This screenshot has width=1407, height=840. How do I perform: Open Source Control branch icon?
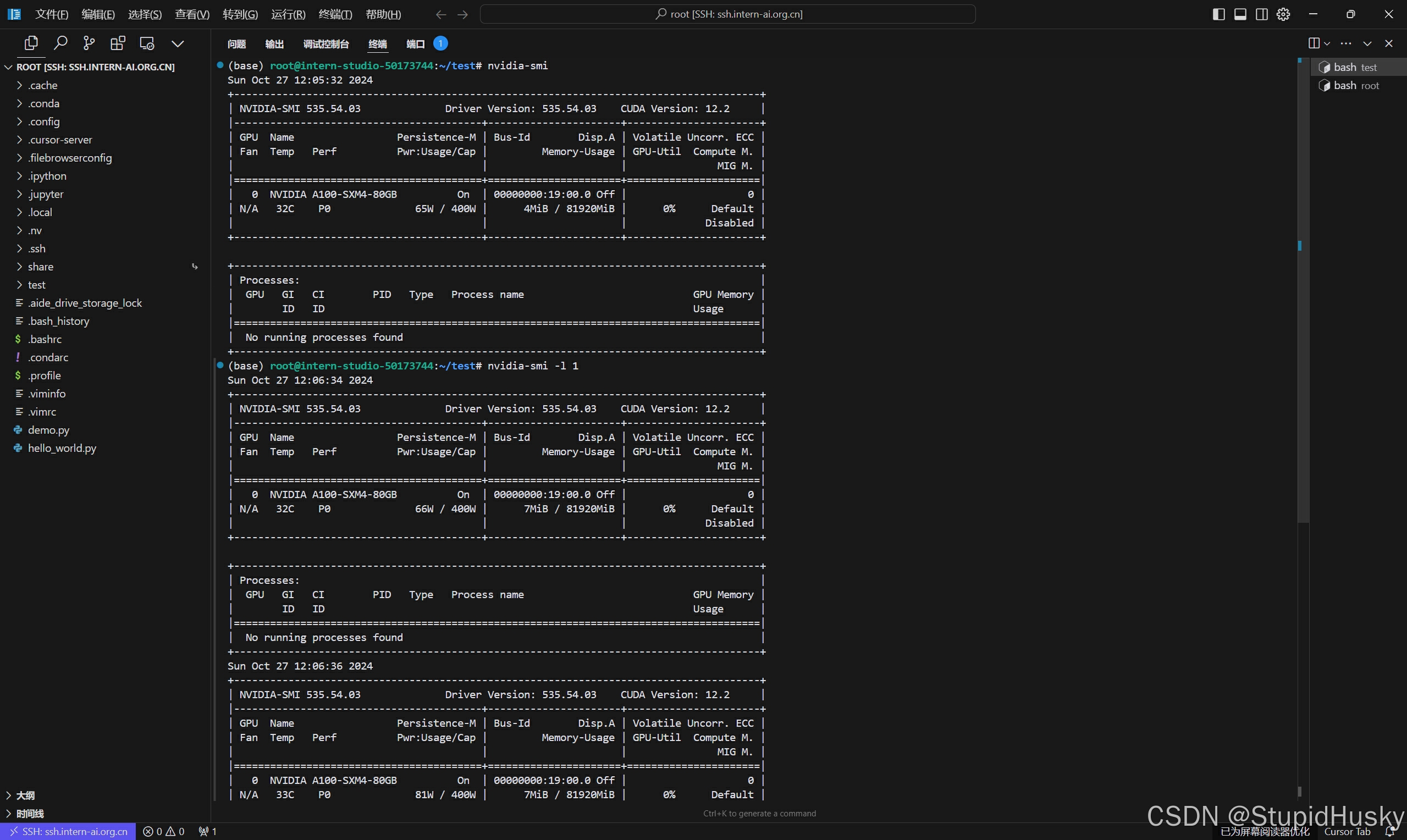[x=89, y=43]
